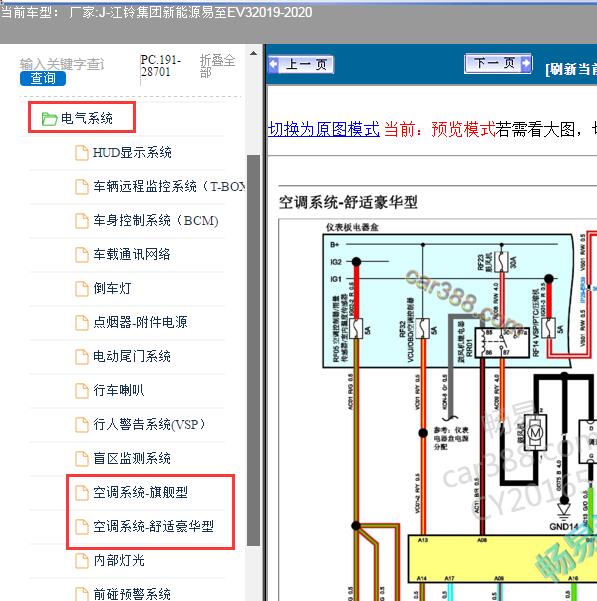597x601 pixels.
Task: Click 折叠全部 to collapse all
Action: [217, 66]
